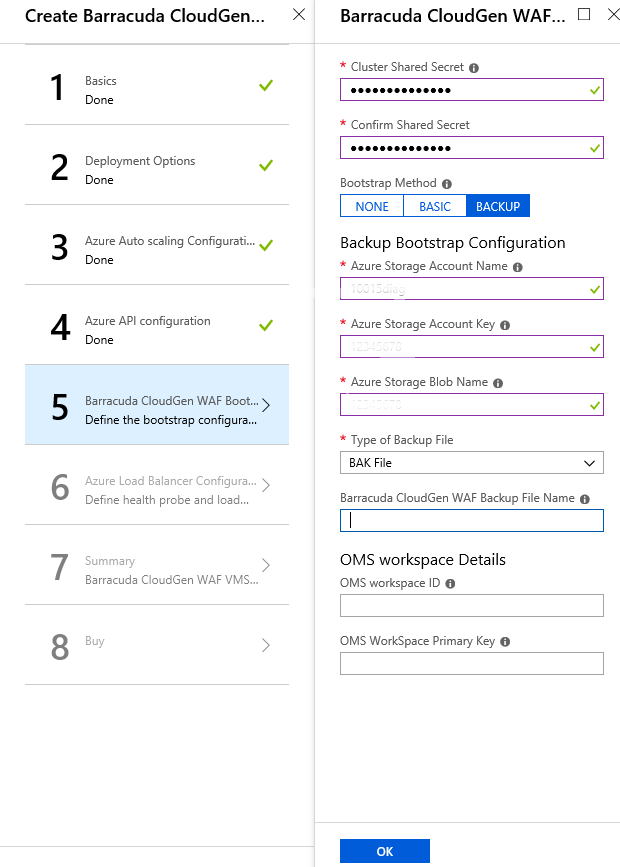Select the BACKUP bootstrap method
The width and height of the screenshot is (620, 867).
[497, 206]
